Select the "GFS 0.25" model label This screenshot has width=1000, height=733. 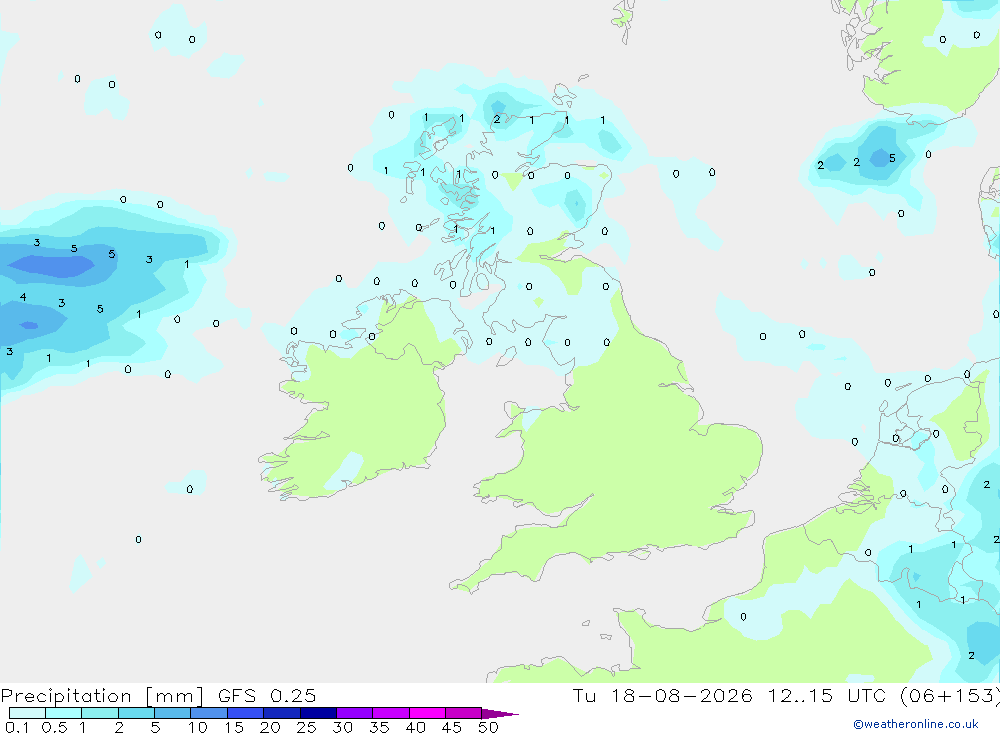pos(267,695)
